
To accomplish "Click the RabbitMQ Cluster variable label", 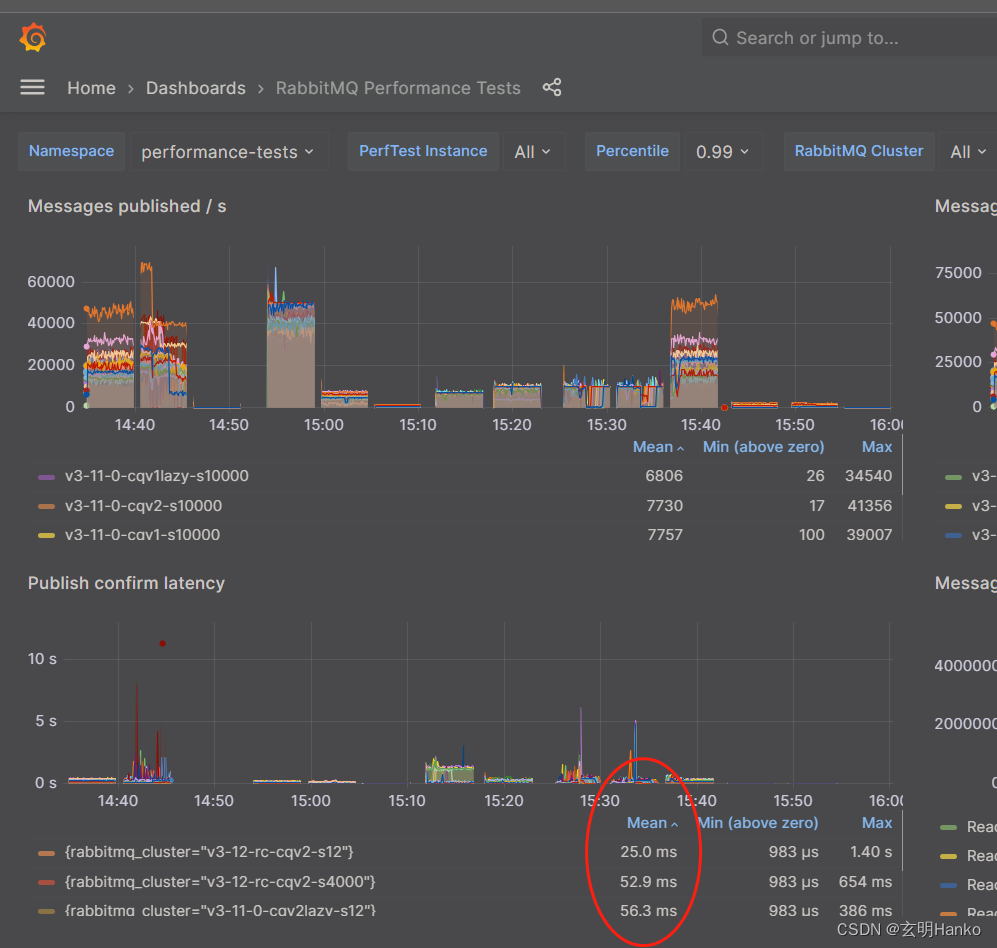I will coord(858,151).
